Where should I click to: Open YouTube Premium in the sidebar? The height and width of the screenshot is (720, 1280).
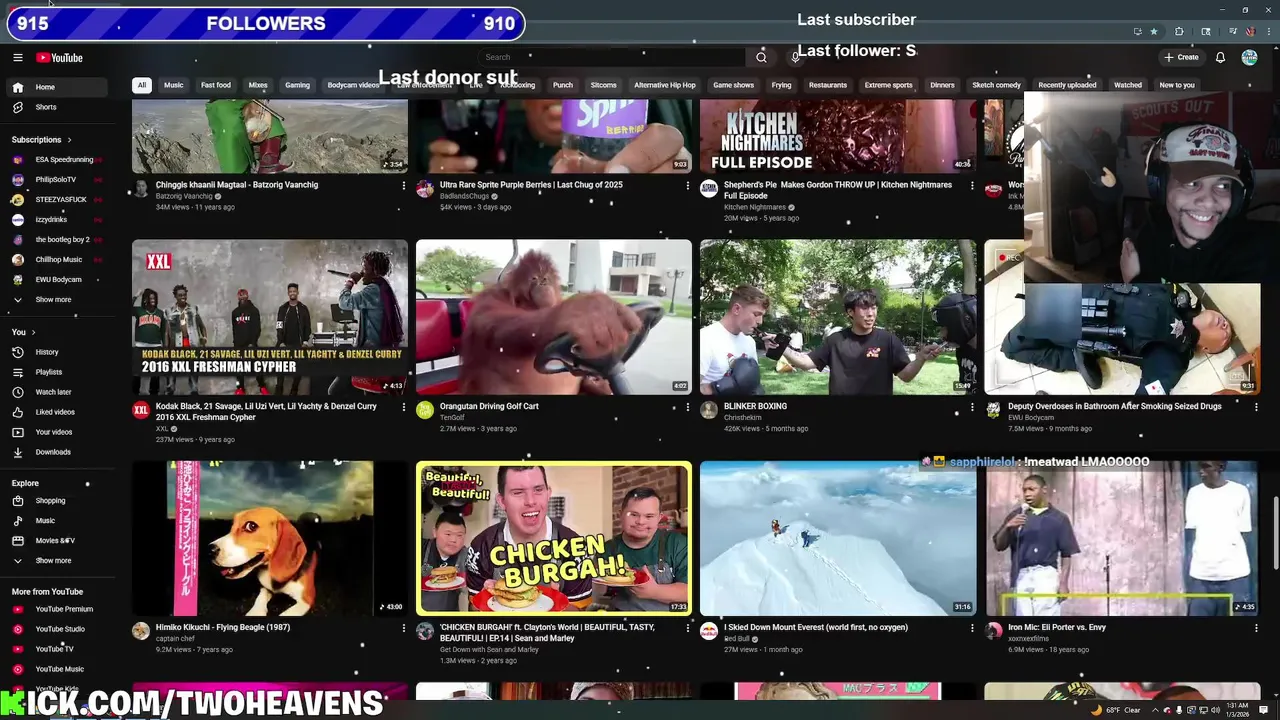(x=58, y=609)
